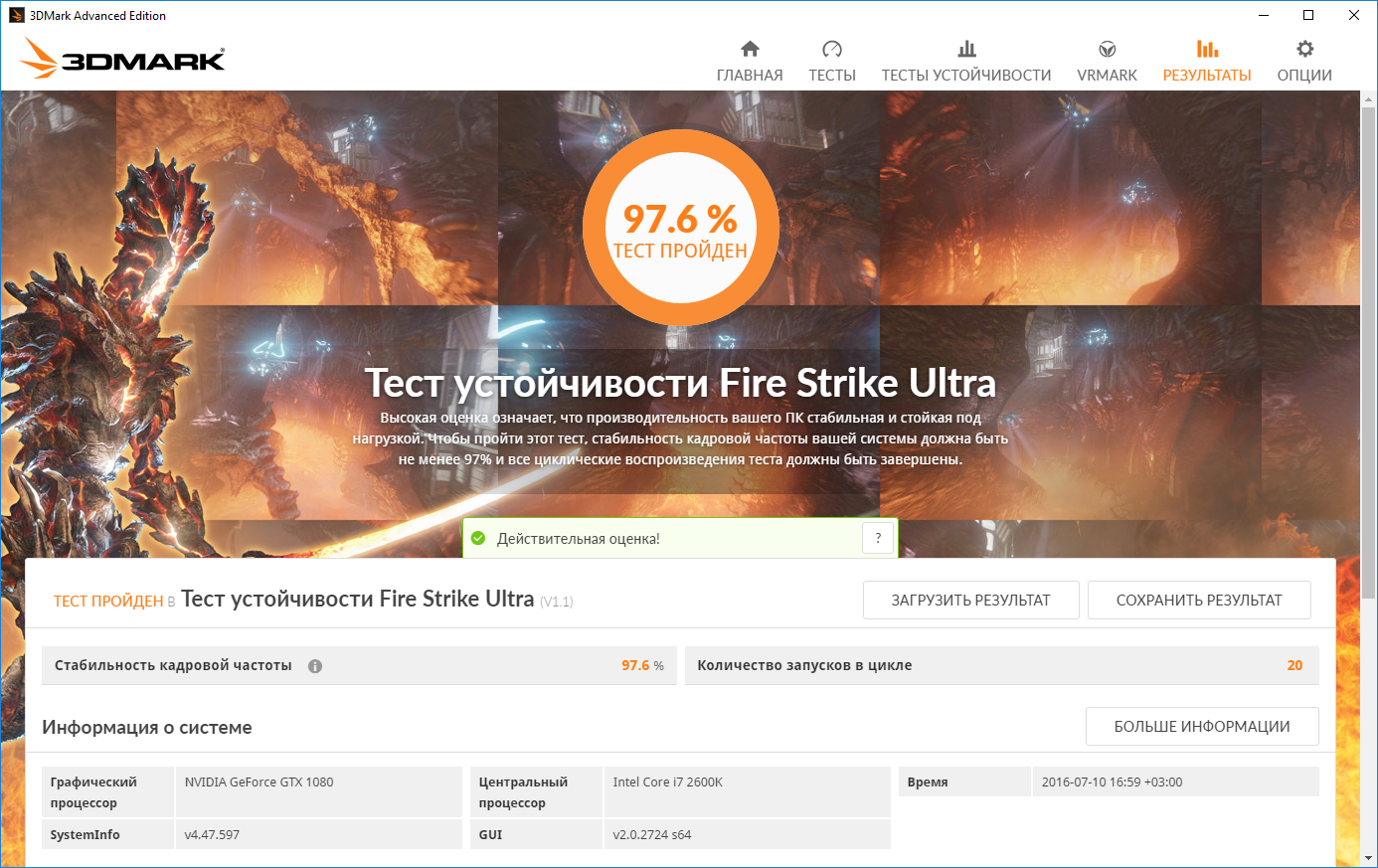1378x868 pixels.
Task: Click the 97.6 % frame rate stability value
Action: 642,666
